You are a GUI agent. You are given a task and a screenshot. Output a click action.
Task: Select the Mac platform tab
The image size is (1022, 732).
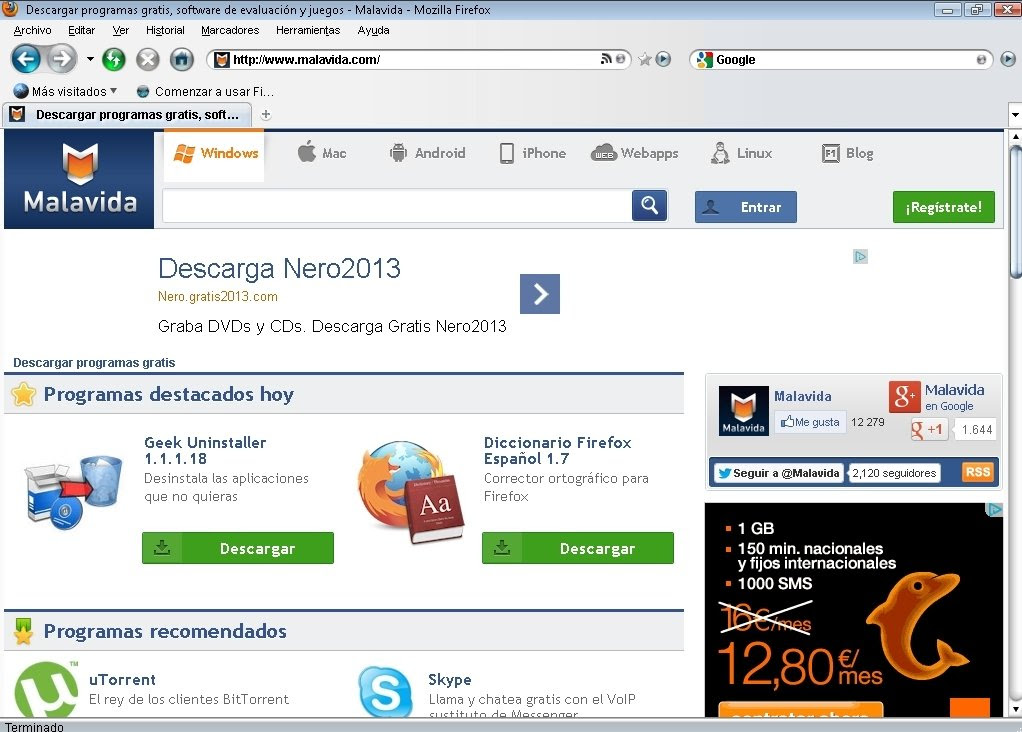click(323, 153)
